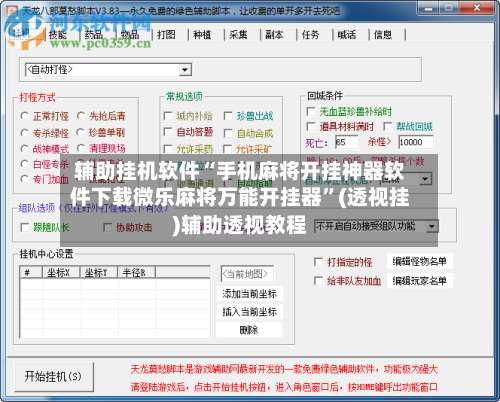Click the 开始挂机(S) button
Viewport: 500px width, 402px height.
[53, 377]
